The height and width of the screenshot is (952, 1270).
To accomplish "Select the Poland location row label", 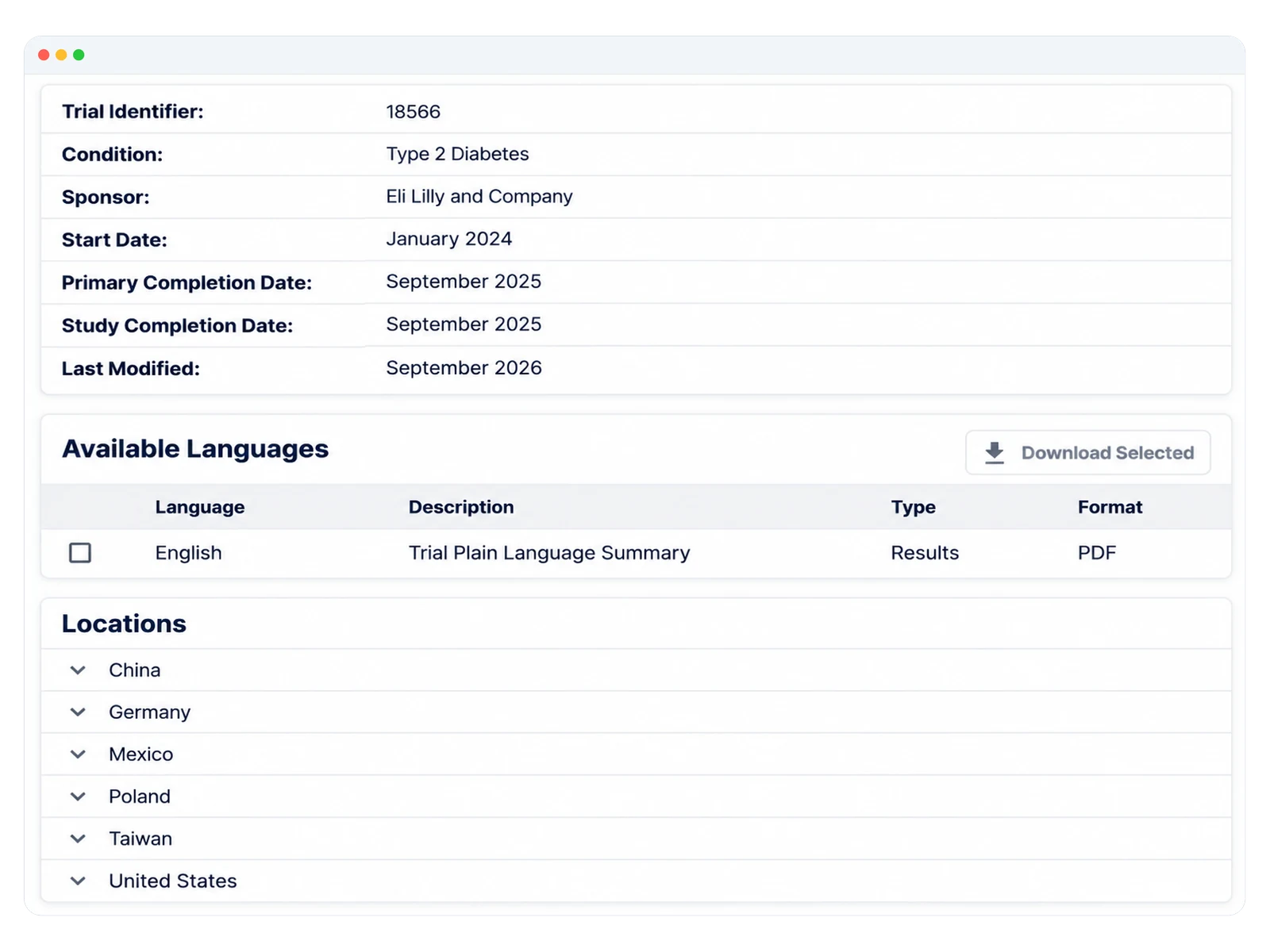I will pos(140,797).
